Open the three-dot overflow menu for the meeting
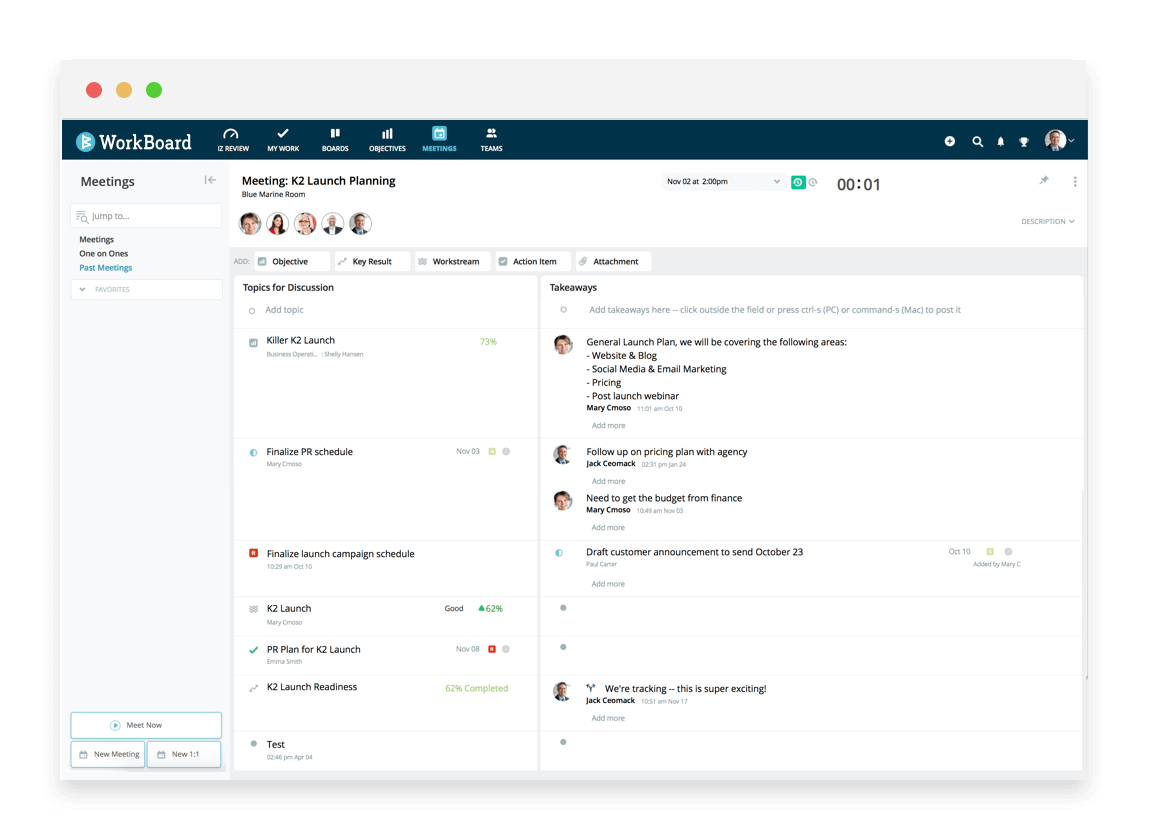 point(1075,180)
